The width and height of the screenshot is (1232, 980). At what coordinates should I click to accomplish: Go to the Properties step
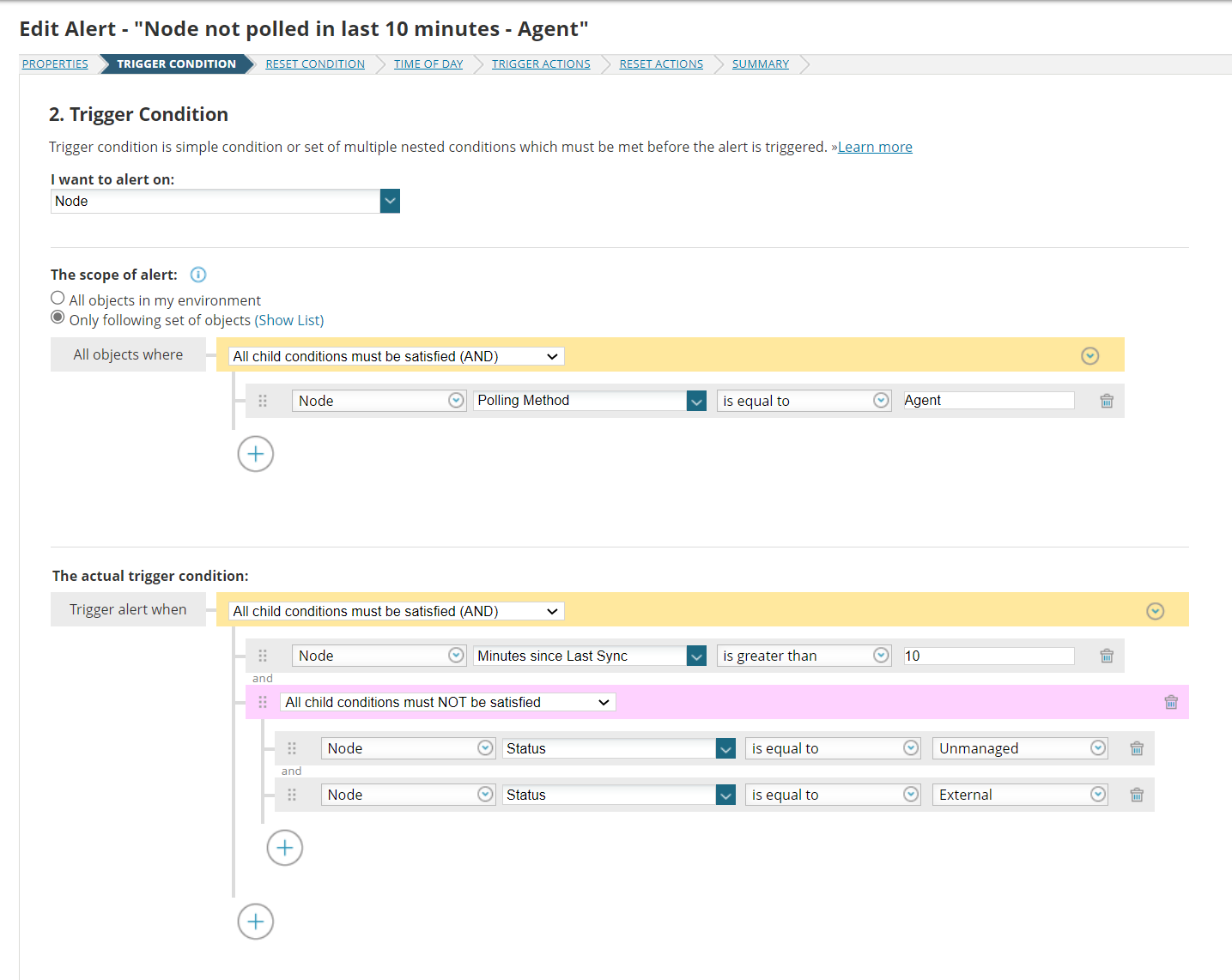click(x=55, y=64)
